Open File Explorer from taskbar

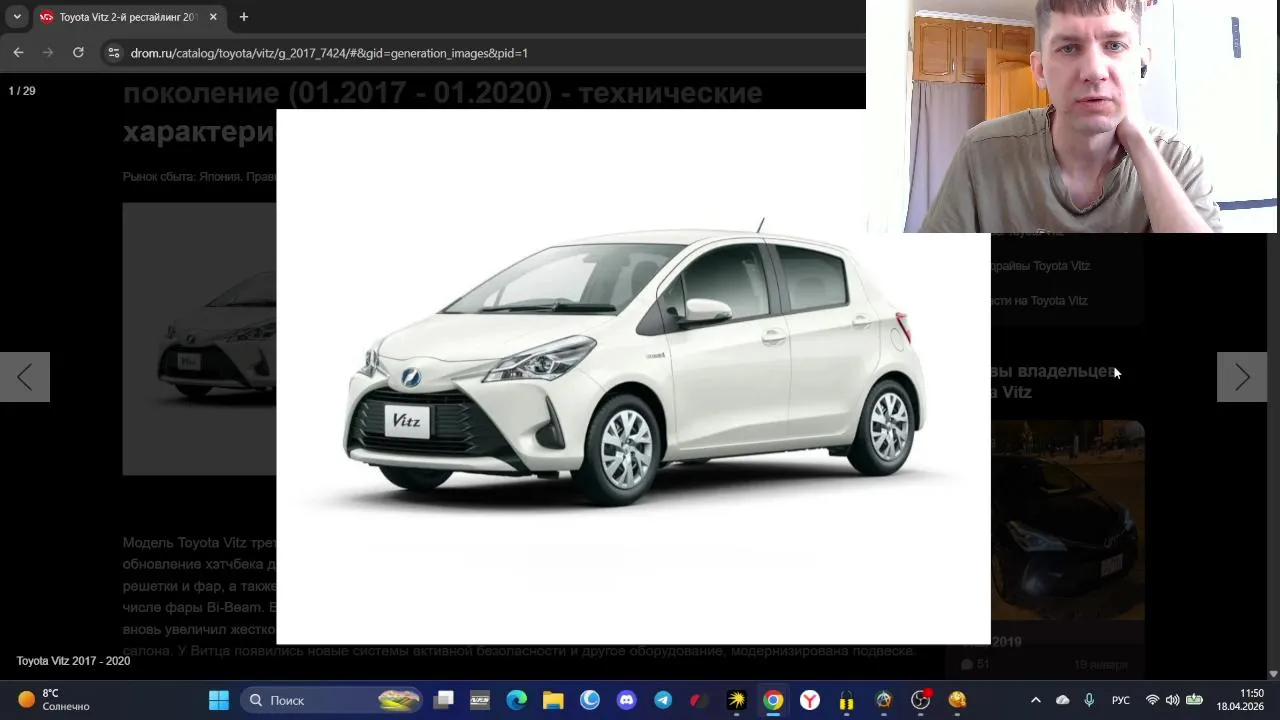pyautogui.click(x=553, y=700)
